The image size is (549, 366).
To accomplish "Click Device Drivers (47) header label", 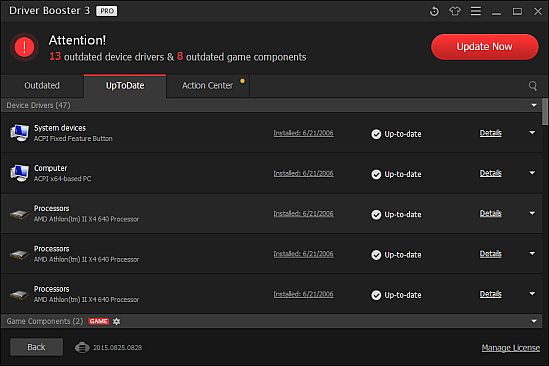I will click(x=38, y=105).
